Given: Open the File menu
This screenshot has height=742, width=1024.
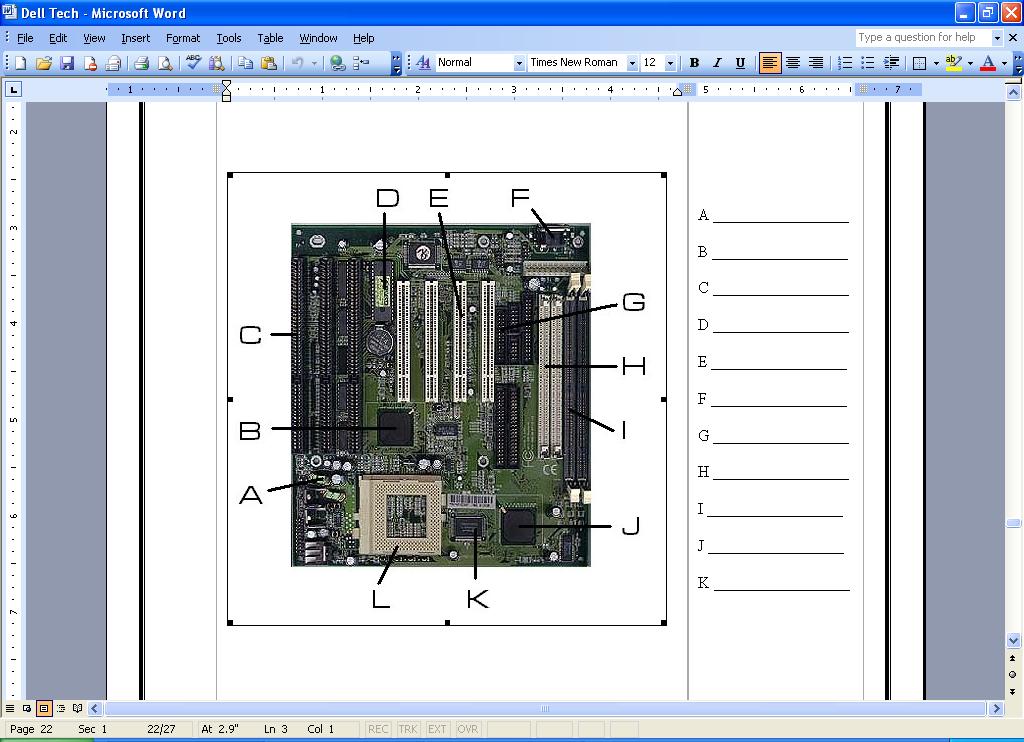Looking at the screenshot, I should coord(25,38).
